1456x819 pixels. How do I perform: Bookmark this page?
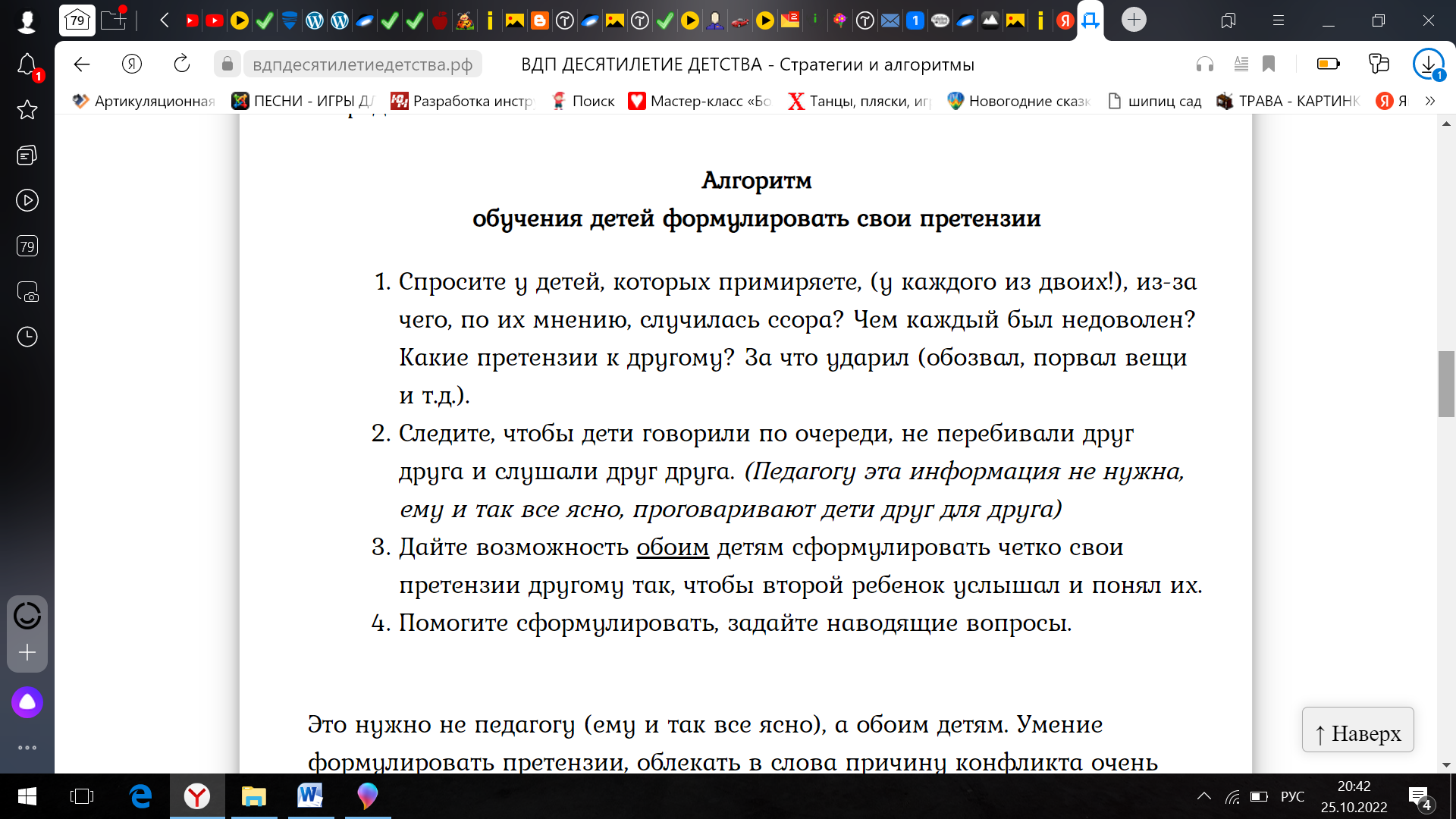(x=1269, y=64)
